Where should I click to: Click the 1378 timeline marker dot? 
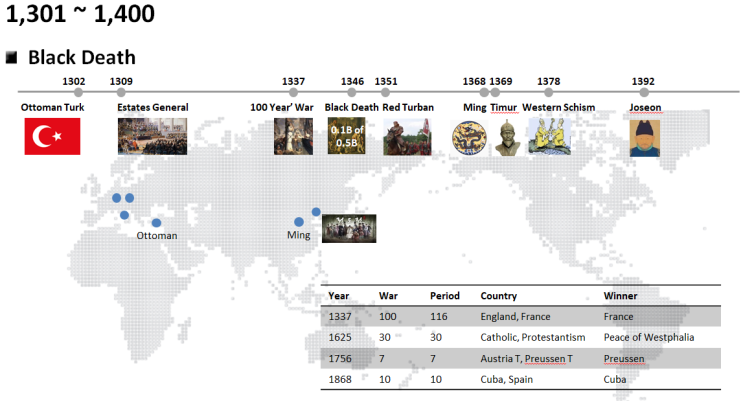[x=549, y=92]
